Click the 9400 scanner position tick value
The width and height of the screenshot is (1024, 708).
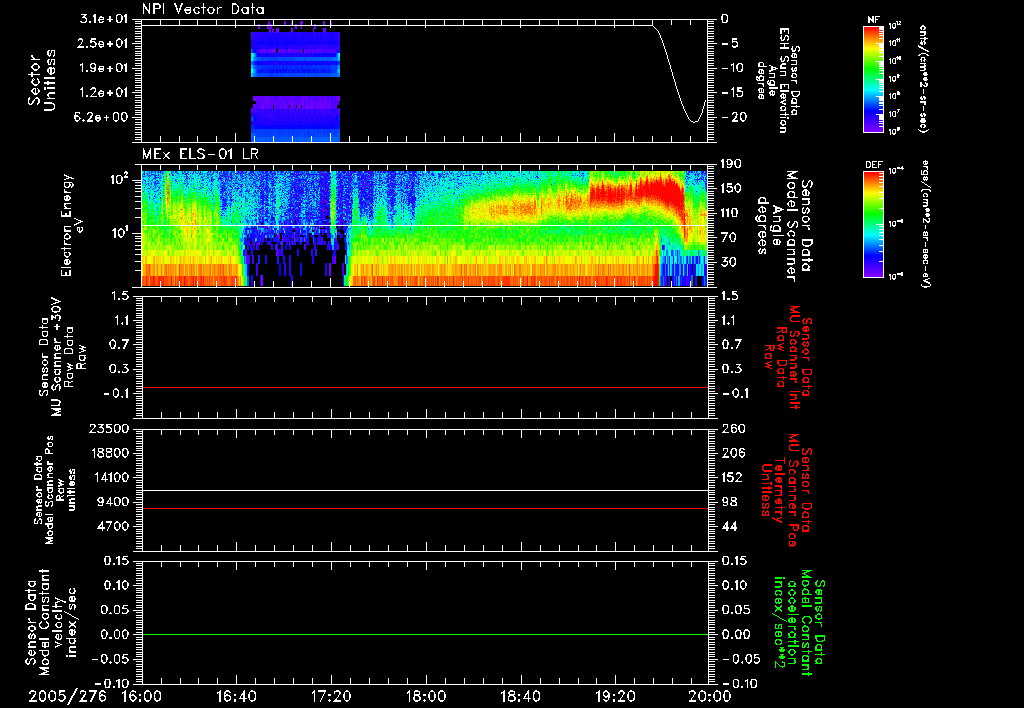(x=113, y=502)
